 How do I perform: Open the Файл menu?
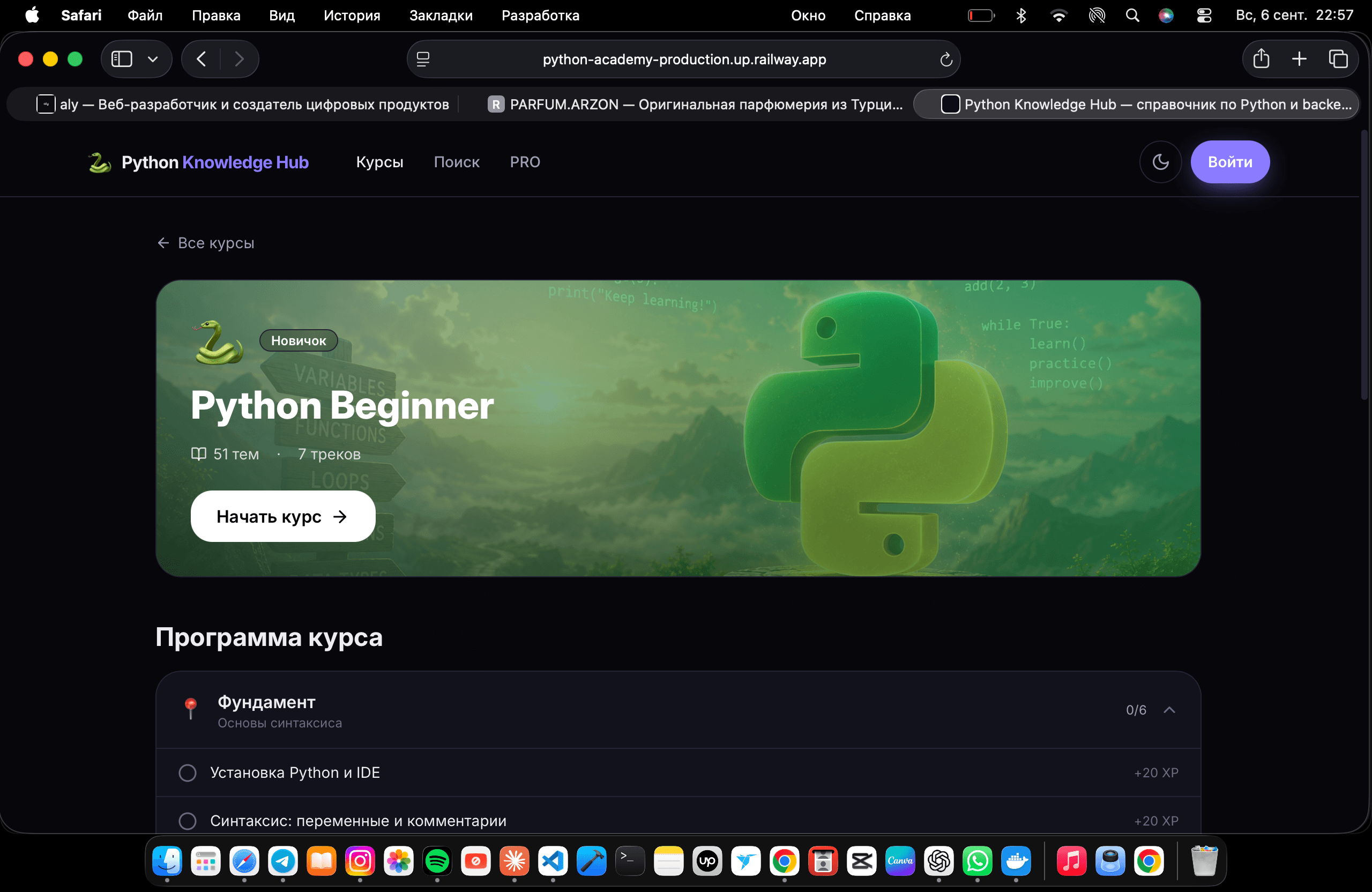pyautogui.click(x=145, y=16)
